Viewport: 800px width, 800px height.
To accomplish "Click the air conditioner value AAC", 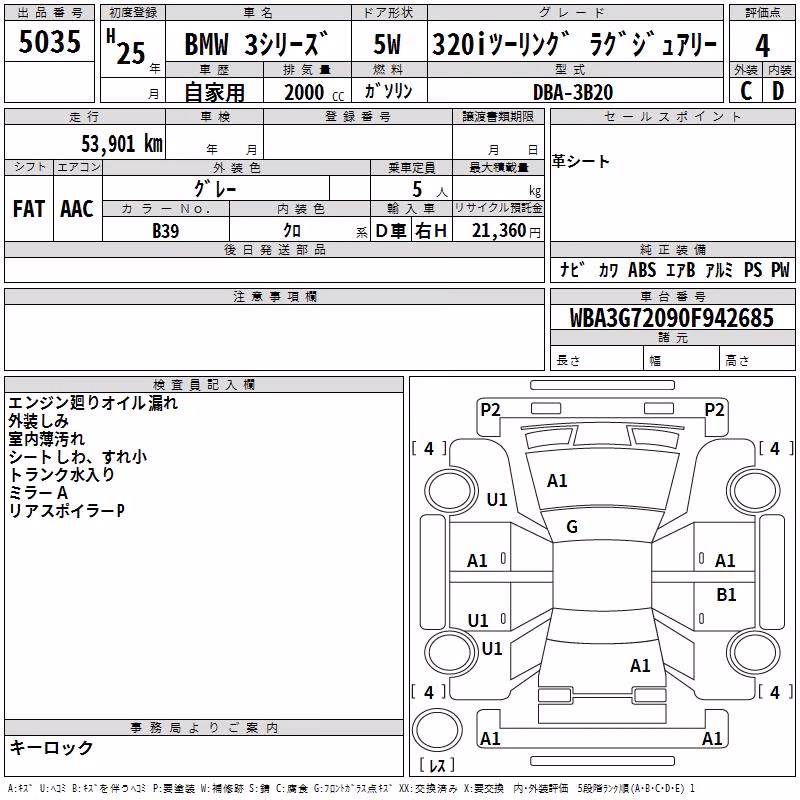I will (77, 209).
